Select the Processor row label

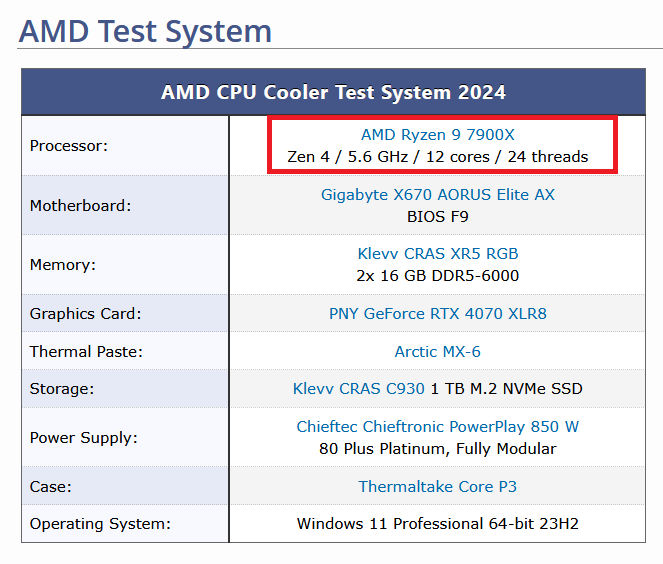click(68, 146)
